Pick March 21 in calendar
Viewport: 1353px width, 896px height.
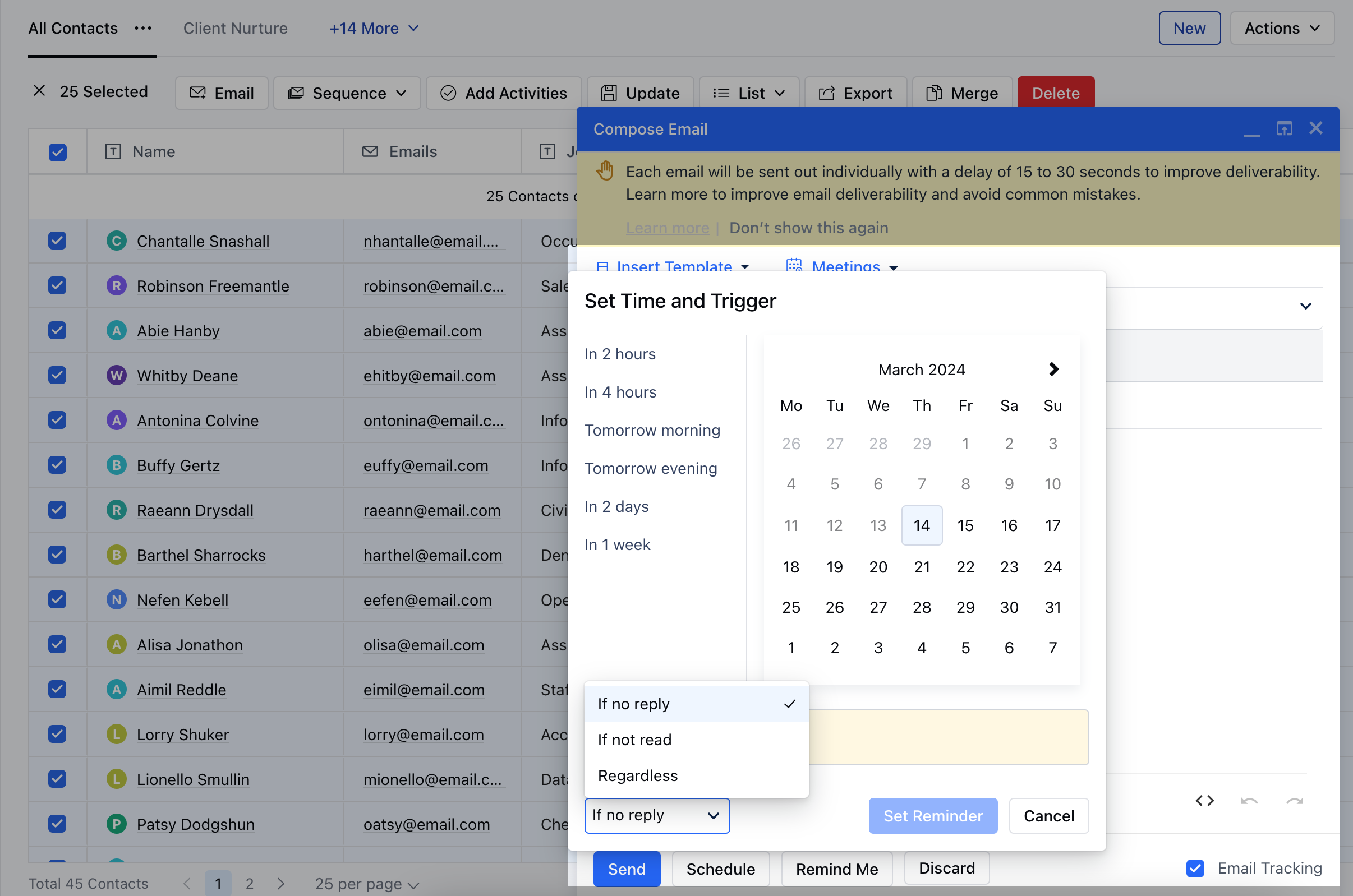(922, 566)
